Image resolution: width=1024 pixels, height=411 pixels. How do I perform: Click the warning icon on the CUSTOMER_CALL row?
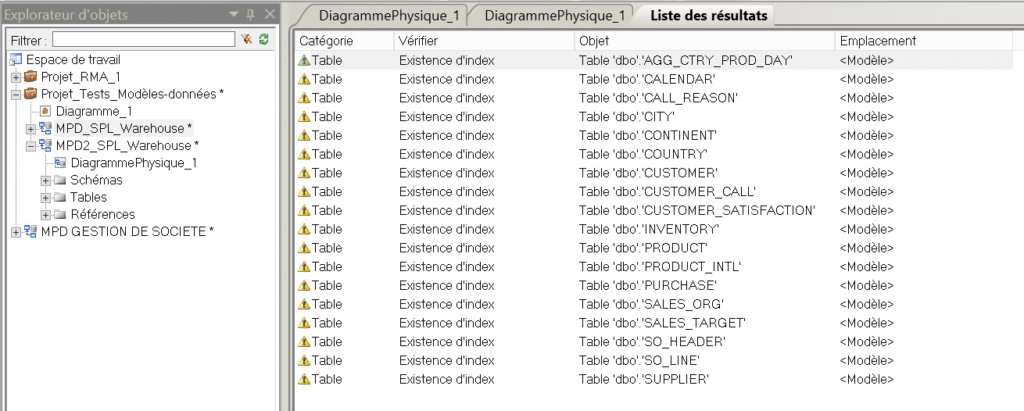(x=304, y=191)
